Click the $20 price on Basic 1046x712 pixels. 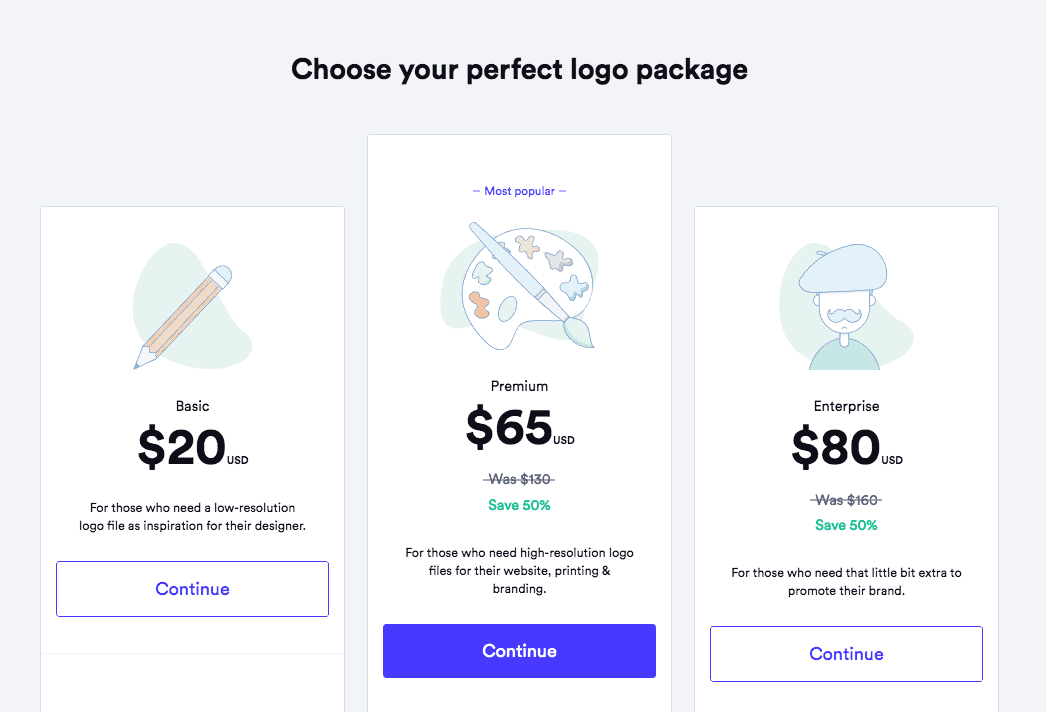point(183,448)
